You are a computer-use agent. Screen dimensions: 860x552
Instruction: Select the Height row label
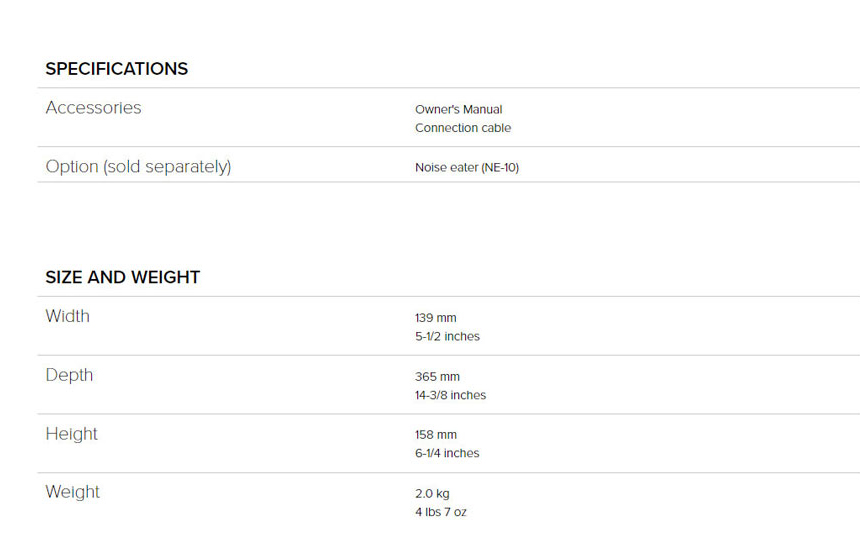71,433
